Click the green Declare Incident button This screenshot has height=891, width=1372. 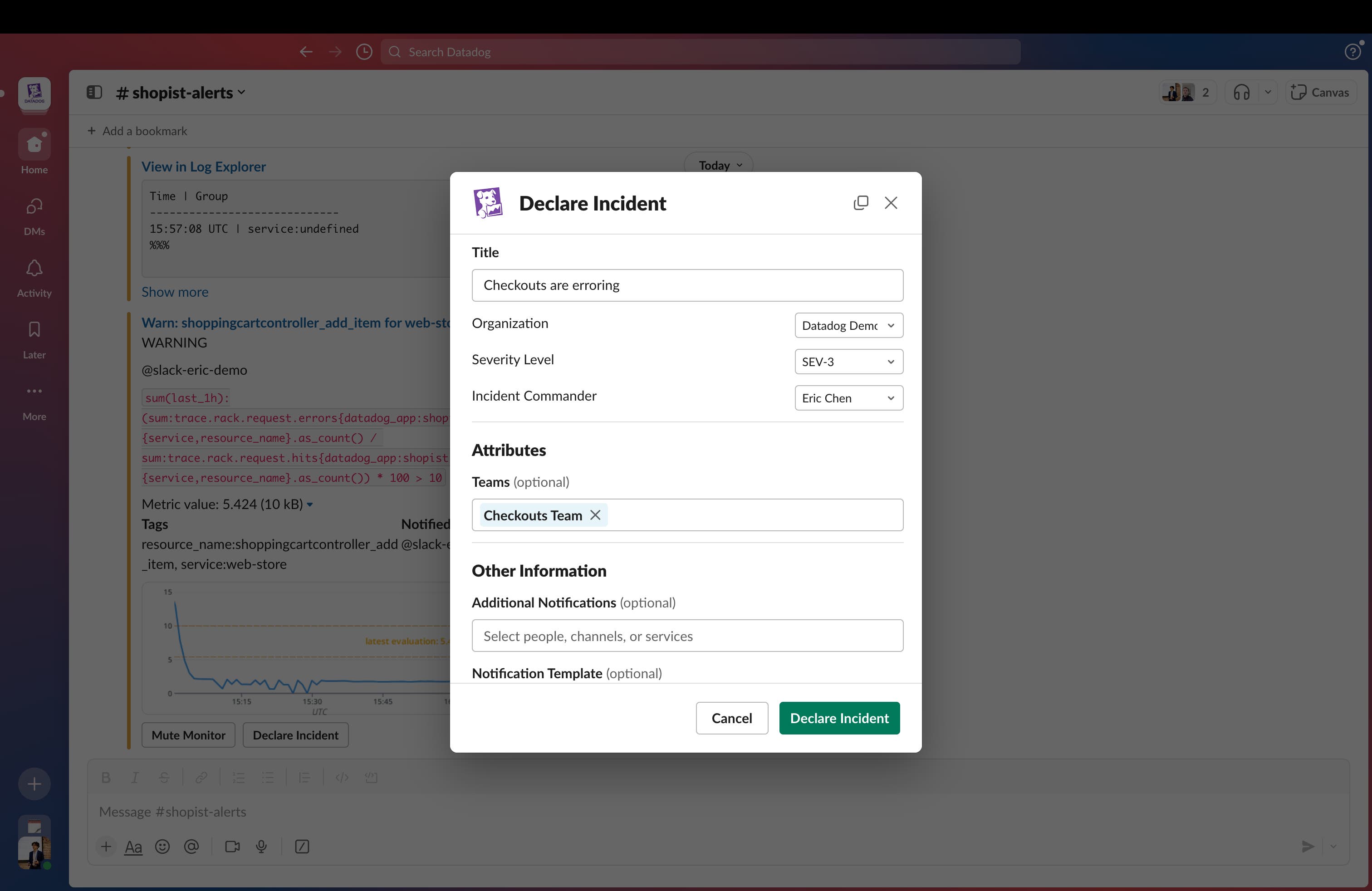tap(839, 718)
